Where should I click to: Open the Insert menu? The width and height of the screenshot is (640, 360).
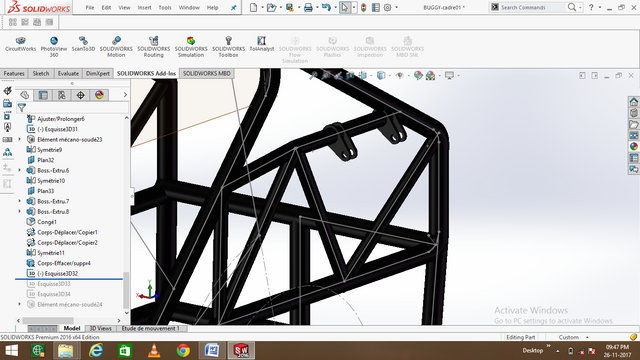(x=144, y=7)
